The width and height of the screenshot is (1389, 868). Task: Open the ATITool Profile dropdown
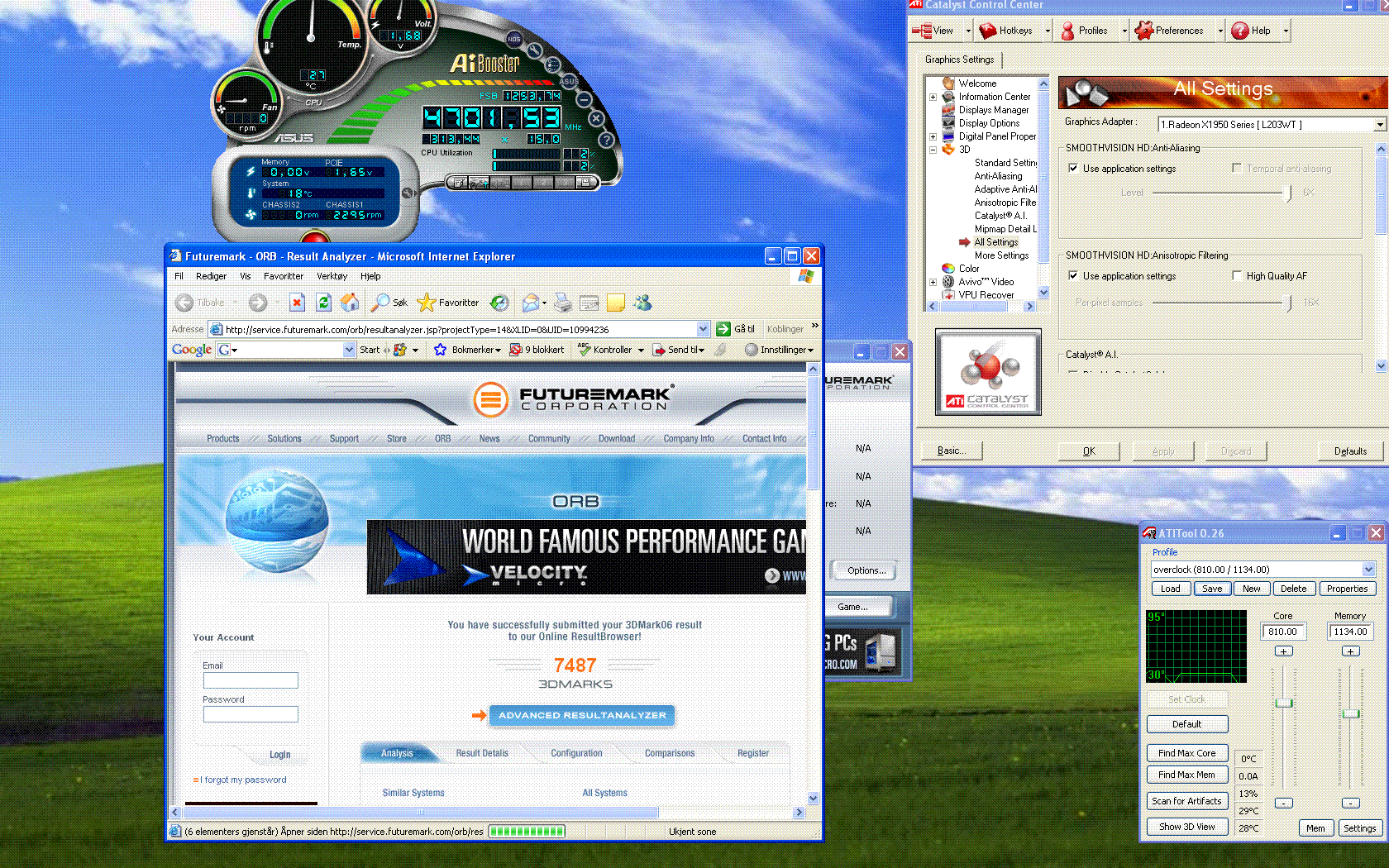point(1368,569)
